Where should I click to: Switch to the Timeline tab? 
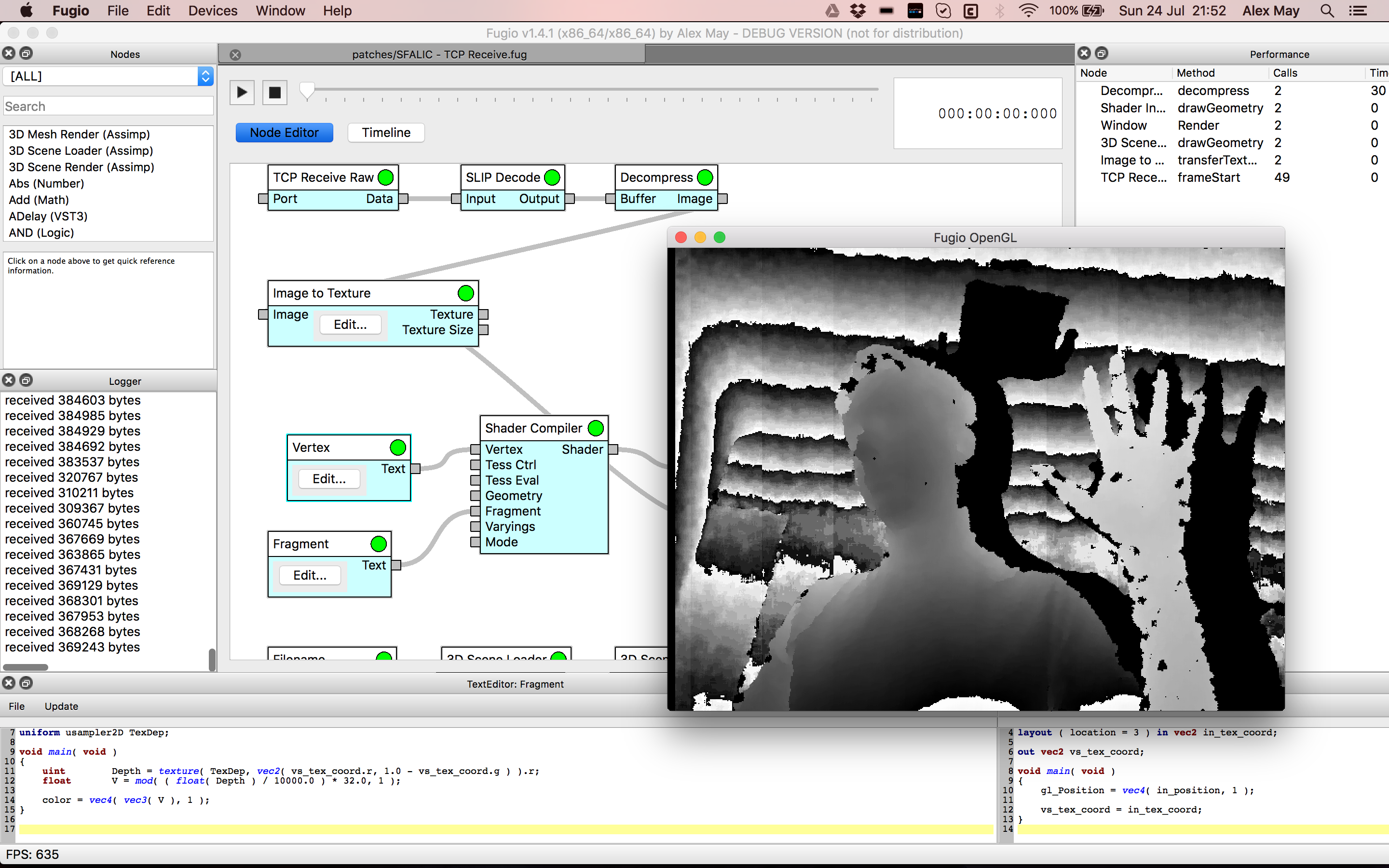pyautogui.click(x=386, y=133)
